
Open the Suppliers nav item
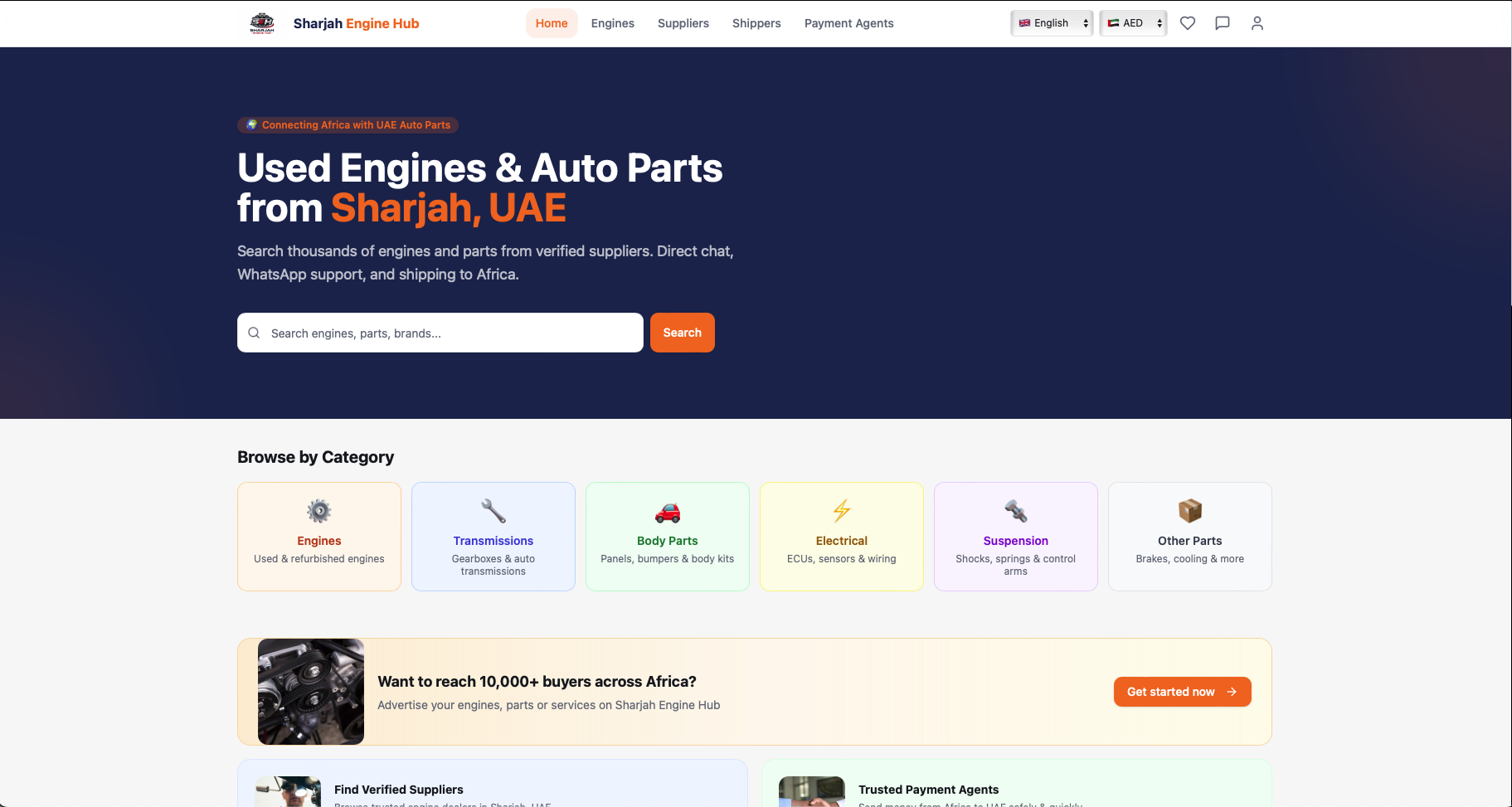click(683, 23)
